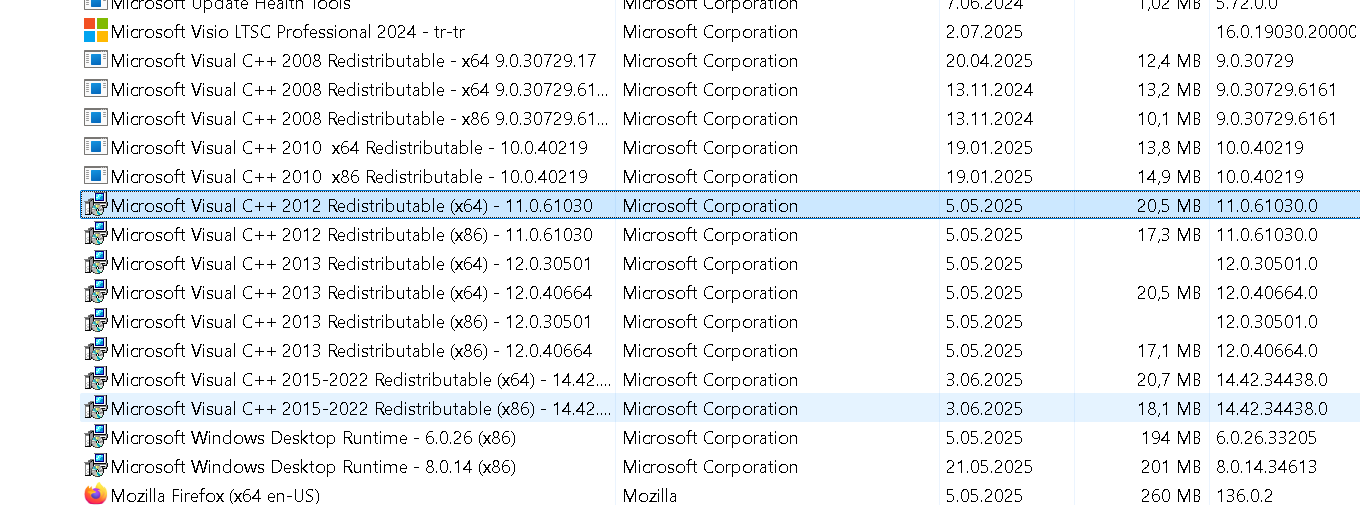Click the size value 18,1 MB

[x=1169, y=409]
